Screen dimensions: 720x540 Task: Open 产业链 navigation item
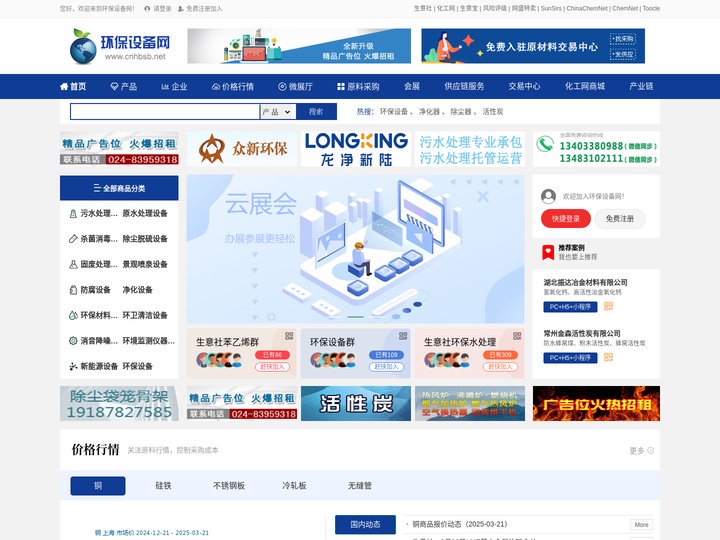[641, 86]
